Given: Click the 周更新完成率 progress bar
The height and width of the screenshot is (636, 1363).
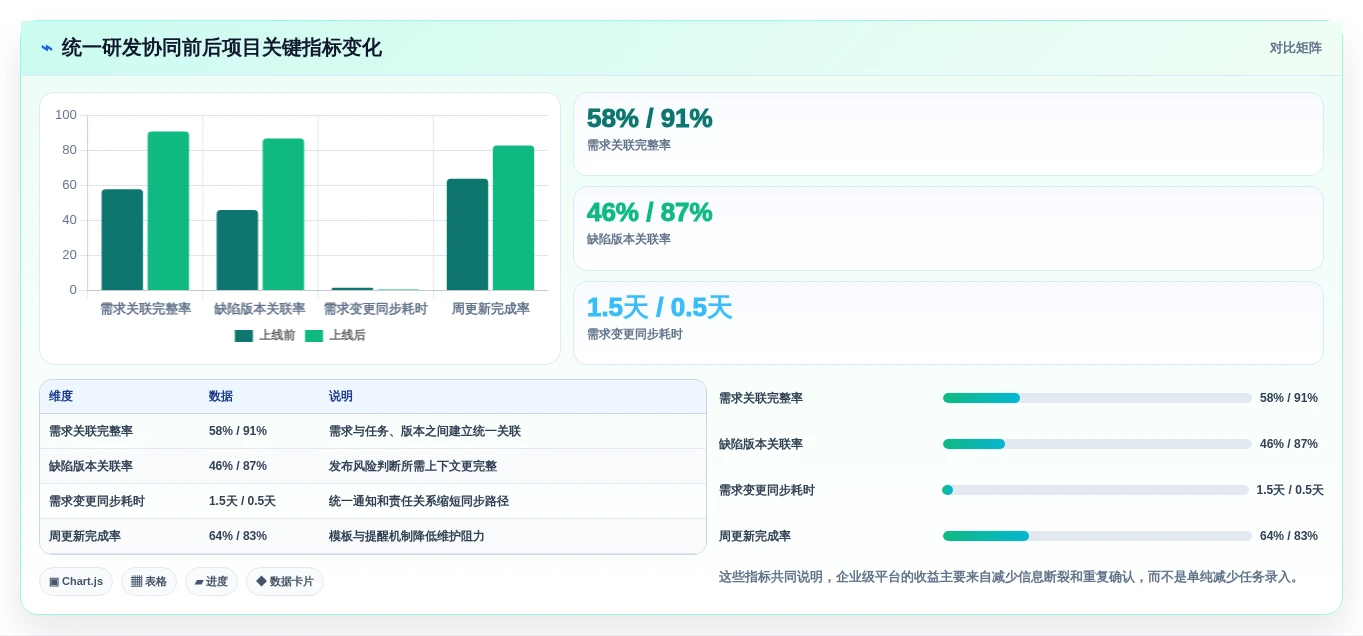Looking at the screenshot, I should pyautogui.click(x=1097, y=536).
